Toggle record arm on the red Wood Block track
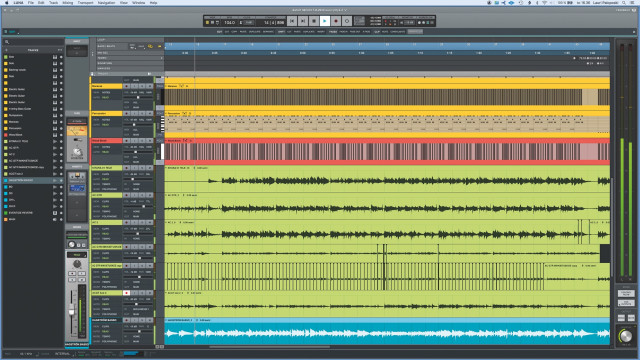The height and width of the screenshot is (360, 640). point(126,140)
